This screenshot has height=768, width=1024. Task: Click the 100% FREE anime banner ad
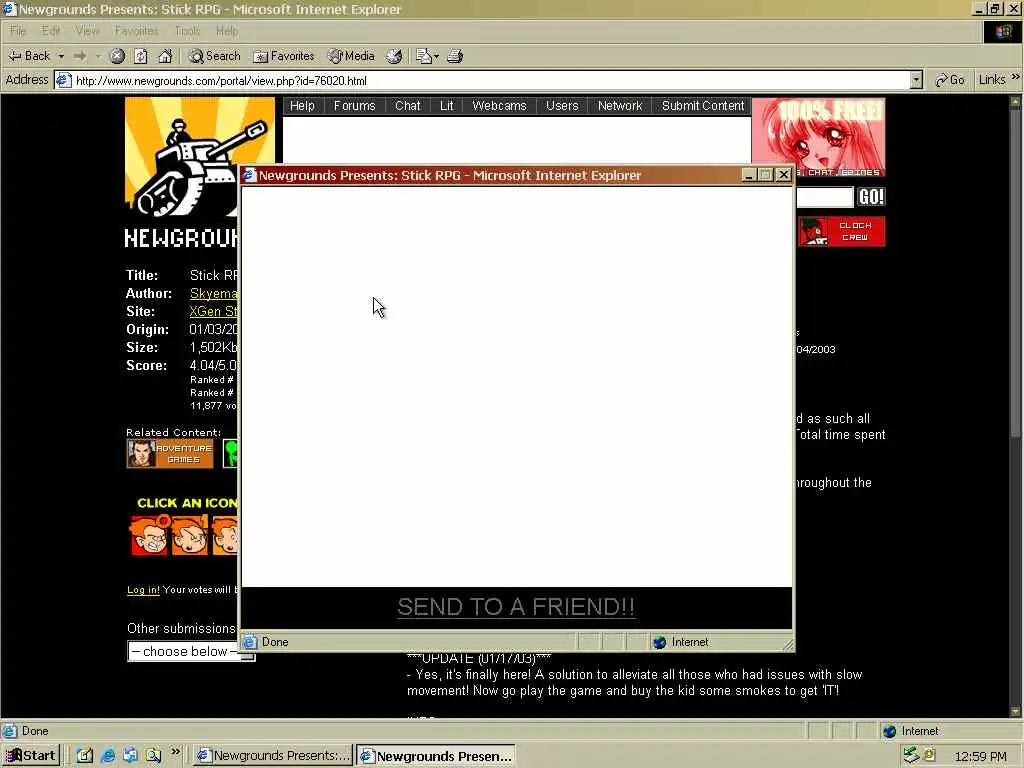click(x=819, y=137)
